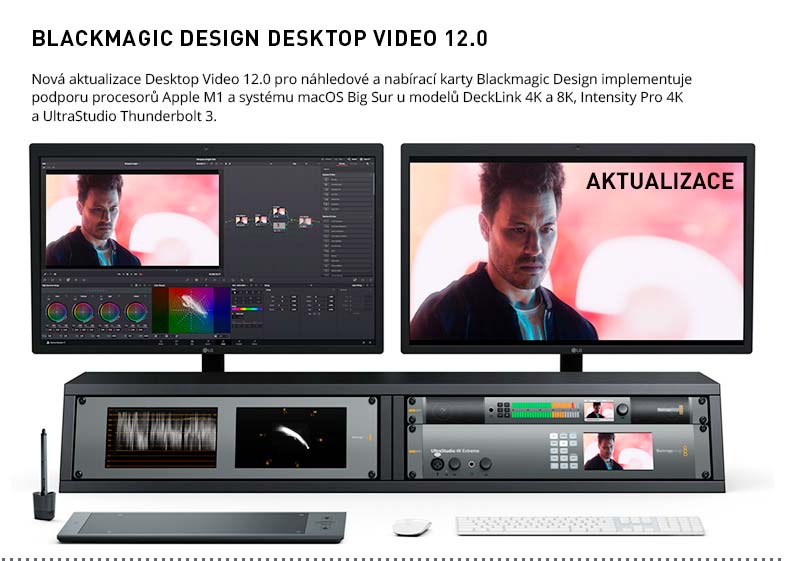Click the paragraph about Apple M1 support
785x561 pixels.
point(361,98)
